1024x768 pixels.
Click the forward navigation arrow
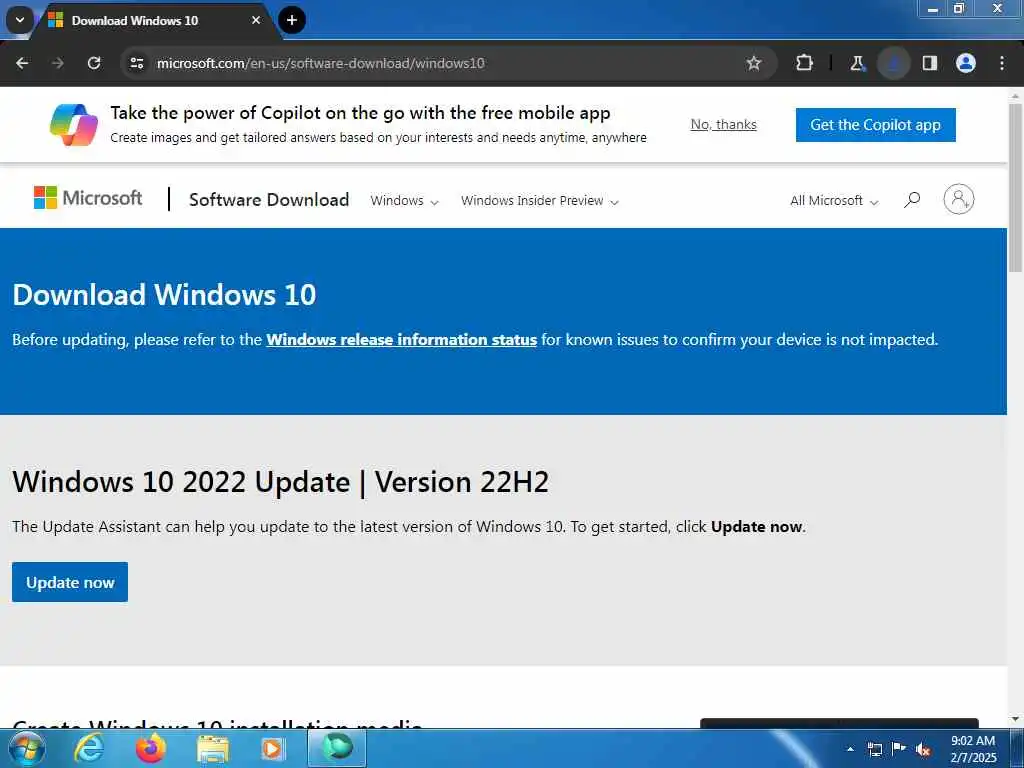point(58,63)
